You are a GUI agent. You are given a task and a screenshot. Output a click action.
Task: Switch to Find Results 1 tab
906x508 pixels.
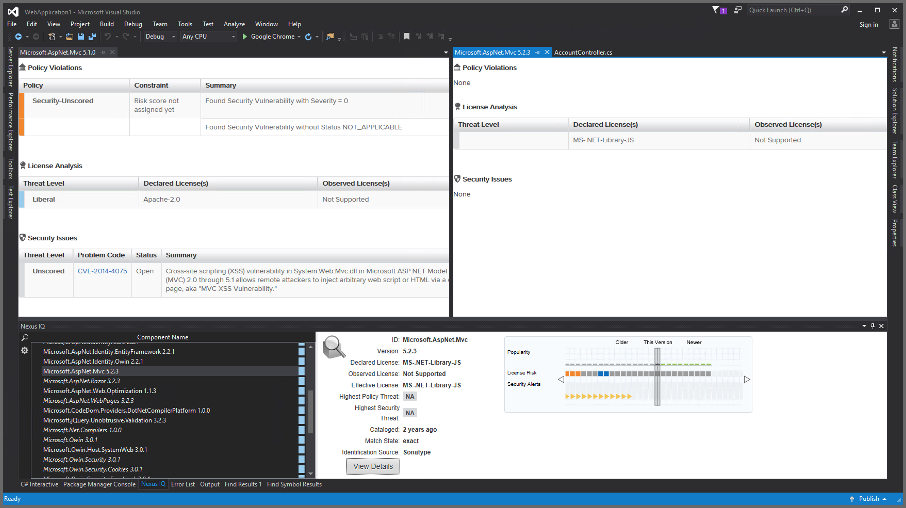[243, 484]
